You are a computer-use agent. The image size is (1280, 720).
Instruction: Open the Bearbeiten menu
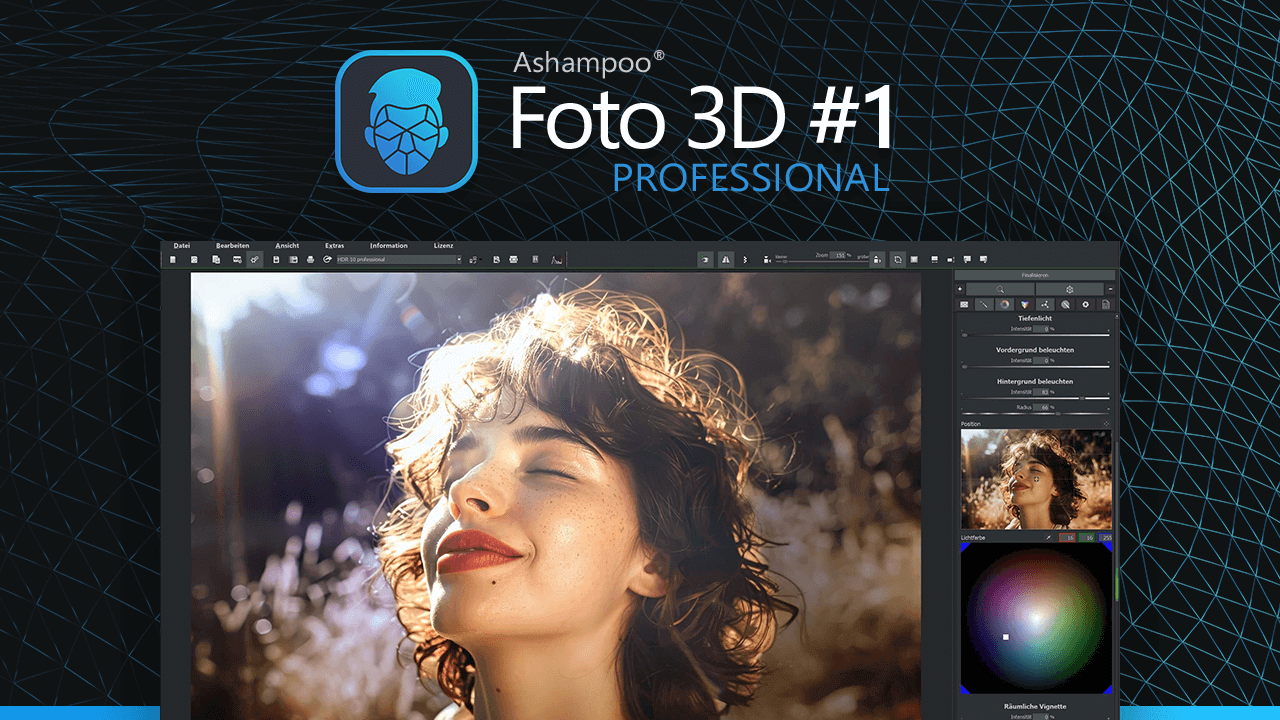[232, 245]
